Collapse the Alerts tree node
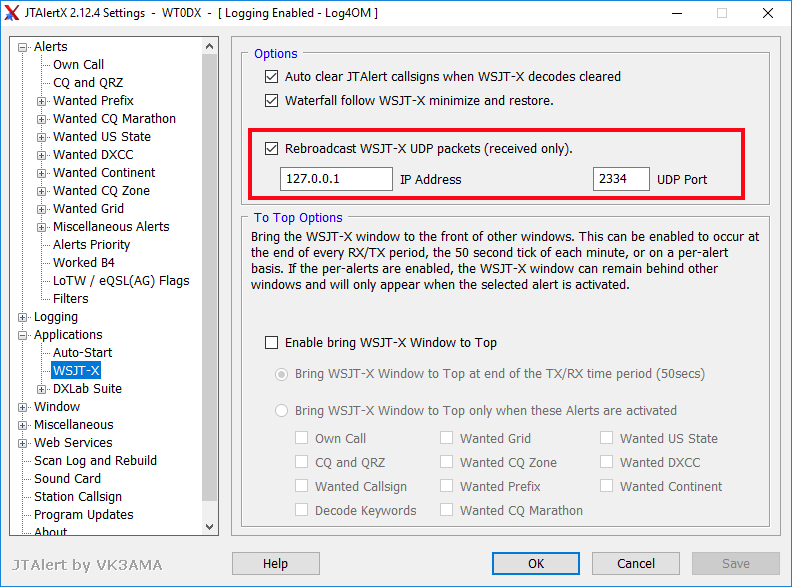Viewport: 792px width, 587px height. point(22,47)
